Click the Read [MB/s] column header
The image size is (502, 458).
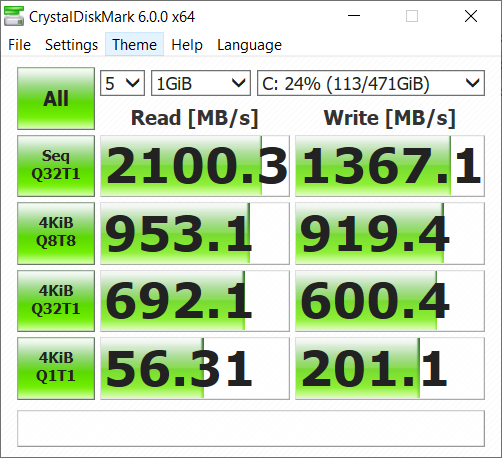point(195,118)
